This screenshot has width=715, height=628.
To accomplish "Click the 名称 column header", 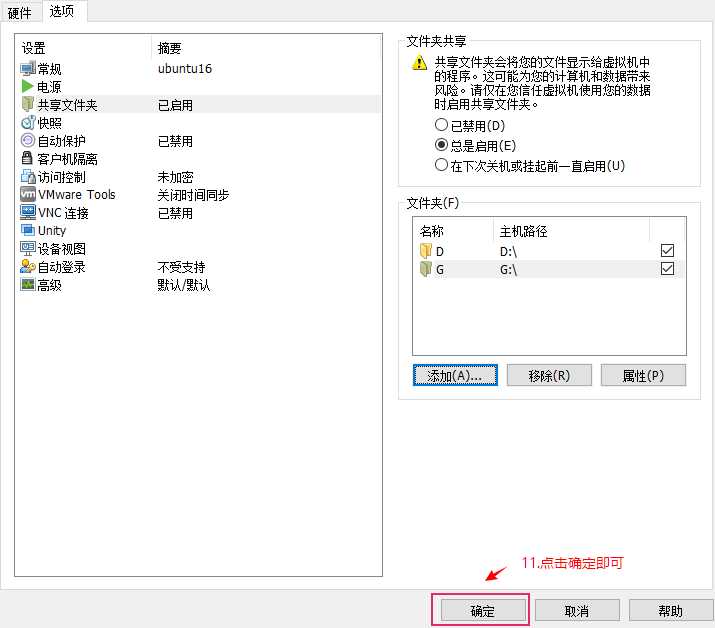I will pyautogui.click(x=431, y=231).
